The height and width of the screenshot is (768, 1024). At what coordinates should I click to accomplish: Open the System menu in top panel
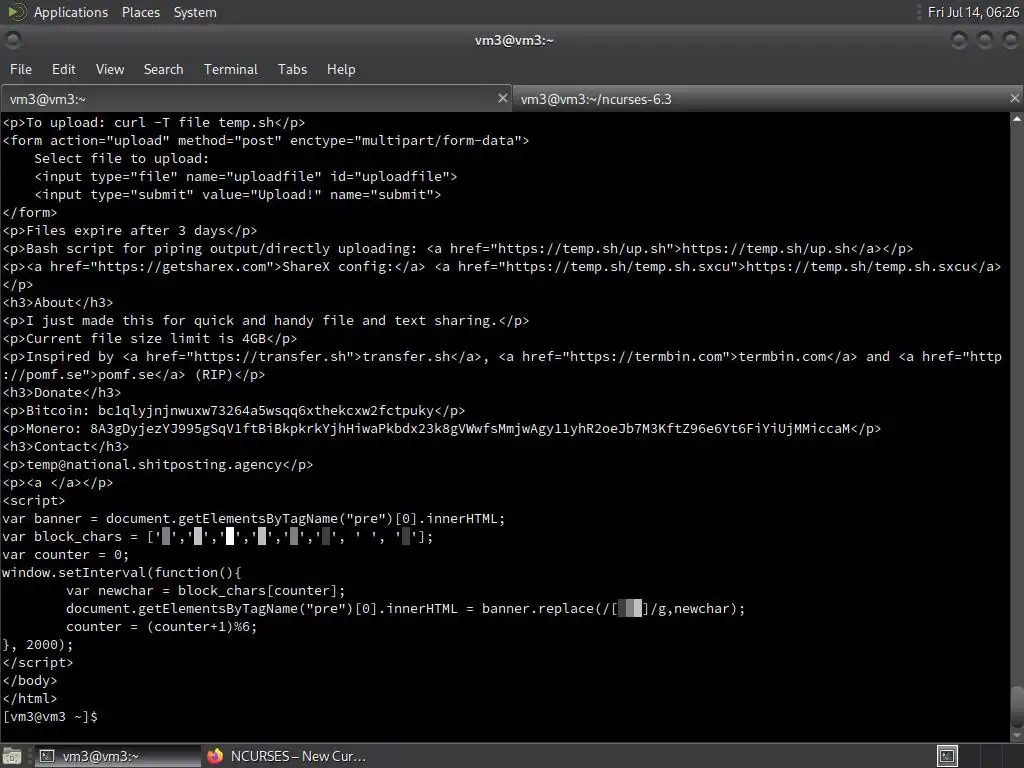pos(195,12)
